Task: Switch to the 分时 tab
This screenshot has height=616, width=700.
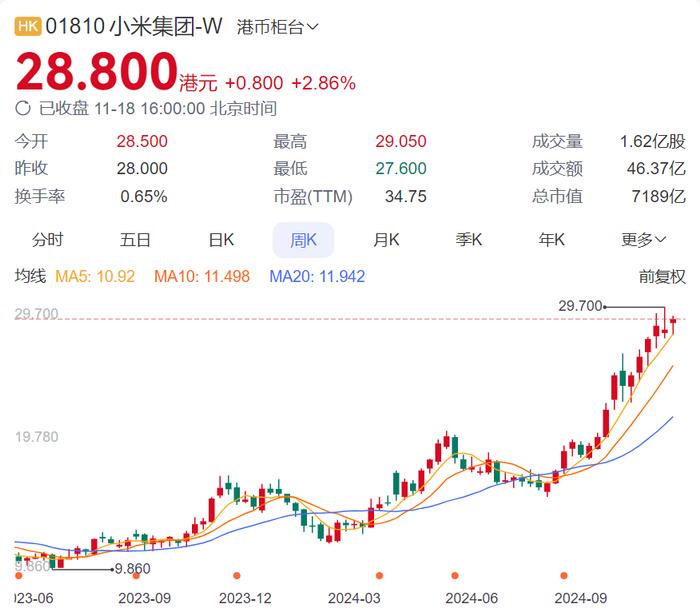Action: 47,240
